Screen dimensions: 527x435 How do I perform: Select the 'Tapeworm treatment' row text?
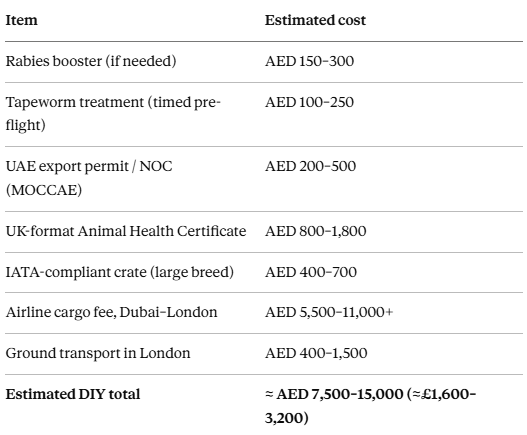click(x=113, y=113)
